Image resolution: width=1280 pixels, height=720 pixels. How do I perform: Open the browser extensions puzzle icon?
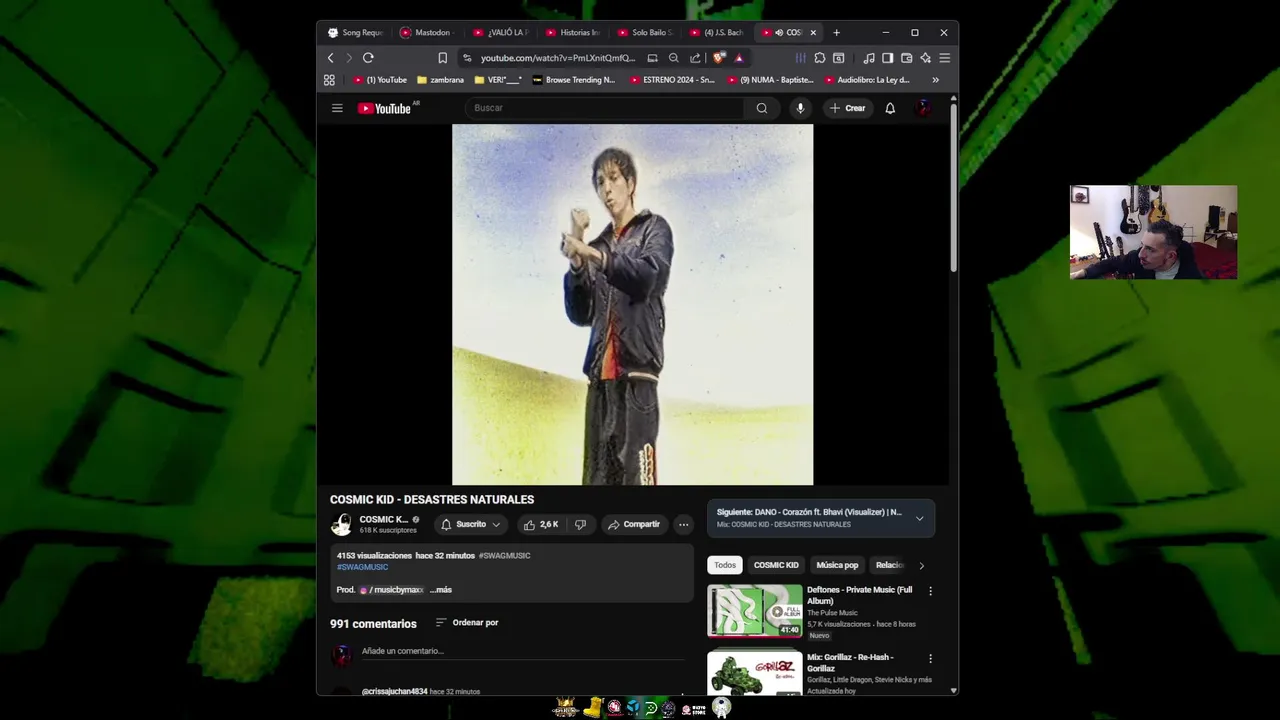point(820,58)
